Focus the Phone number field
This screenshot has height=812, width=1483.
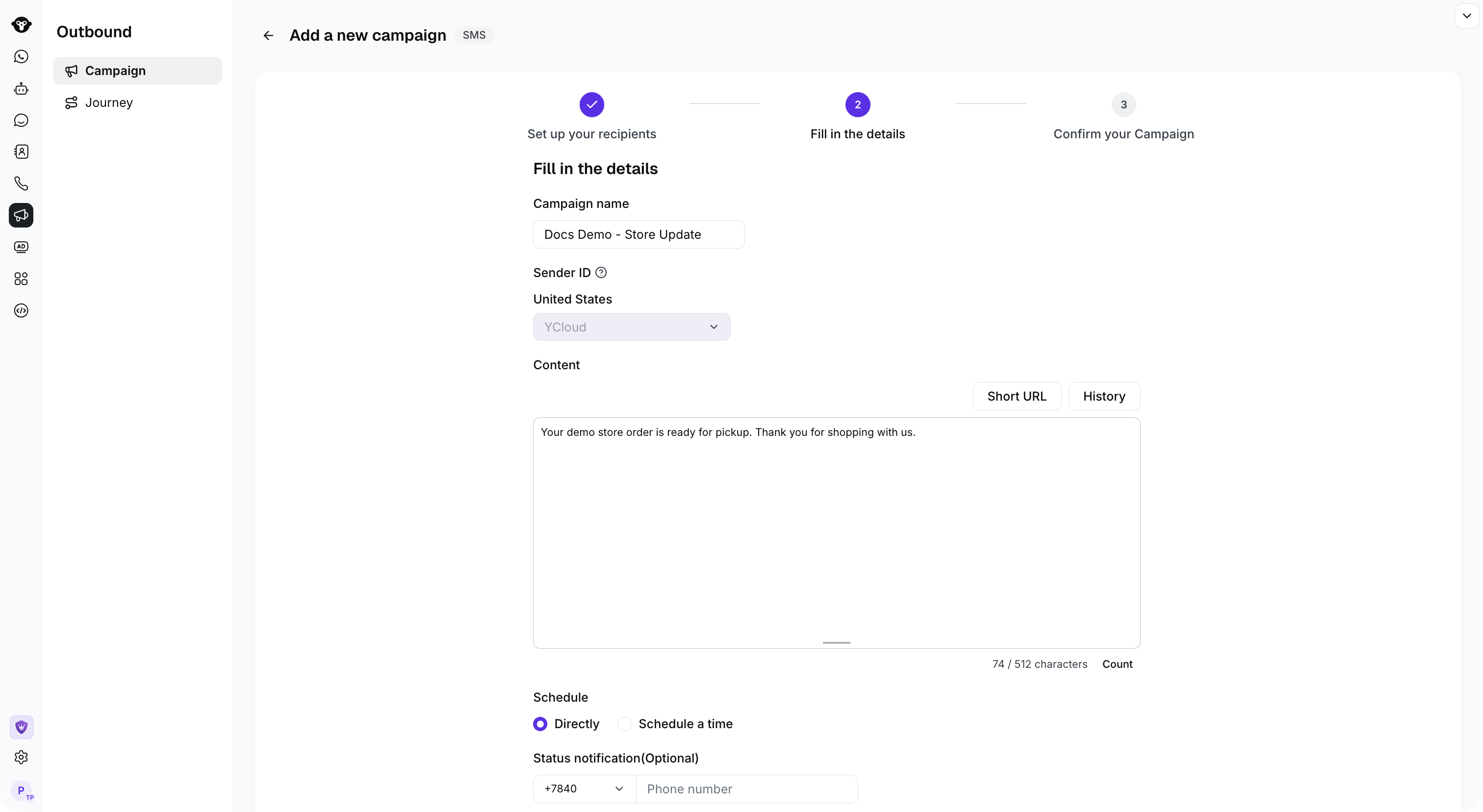747,789
